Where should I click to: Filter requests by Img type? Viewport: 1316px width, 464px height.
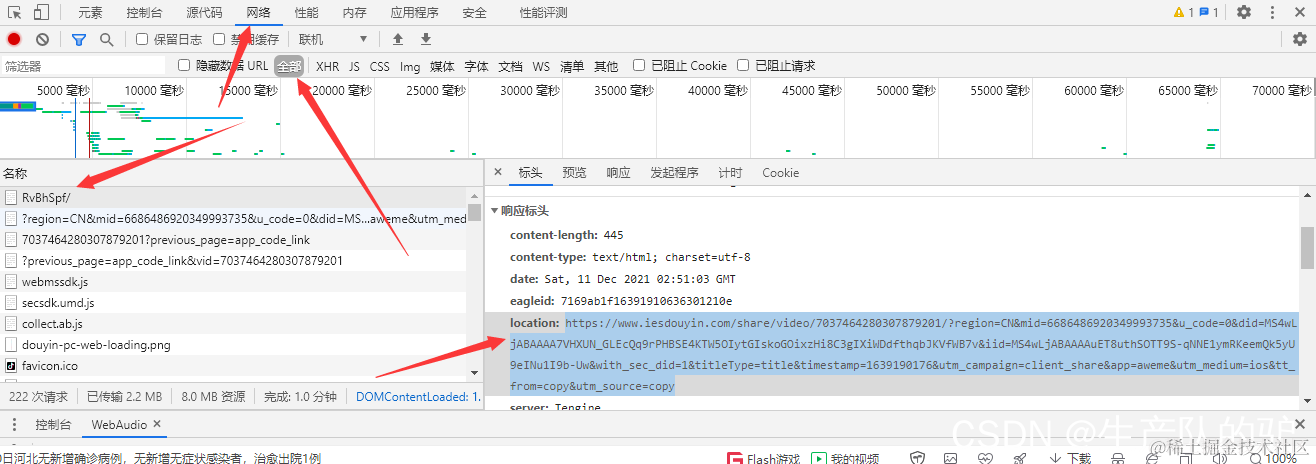[x=410, y=66]
